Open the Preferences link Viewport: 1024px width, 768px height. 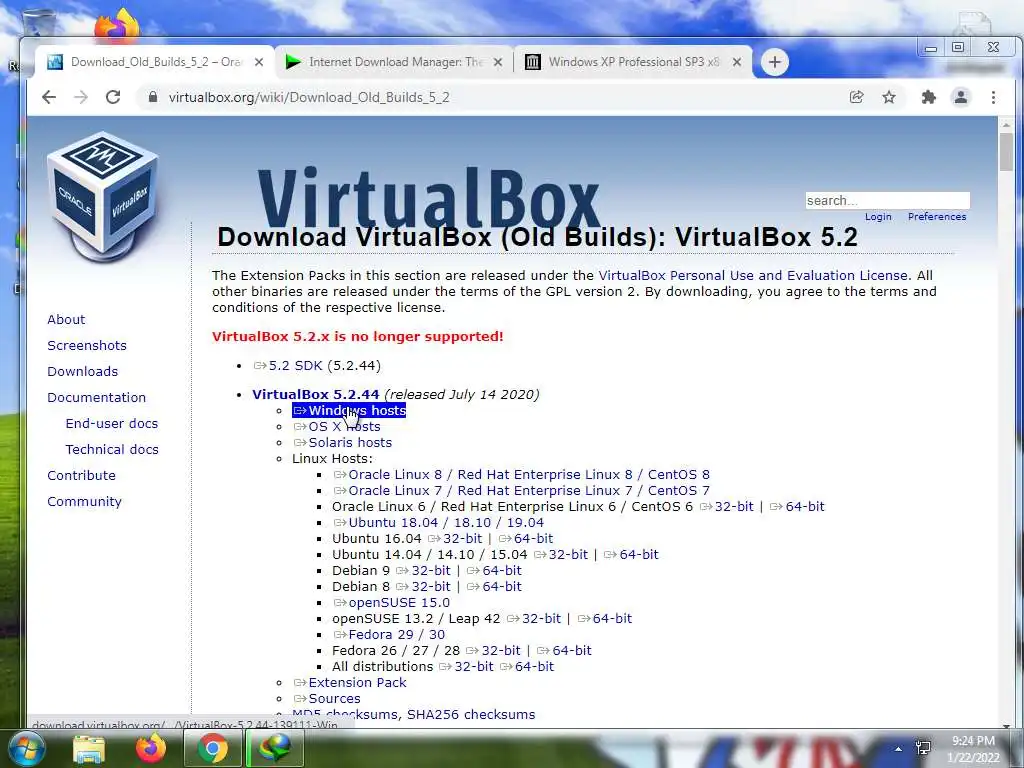point(936,217)
